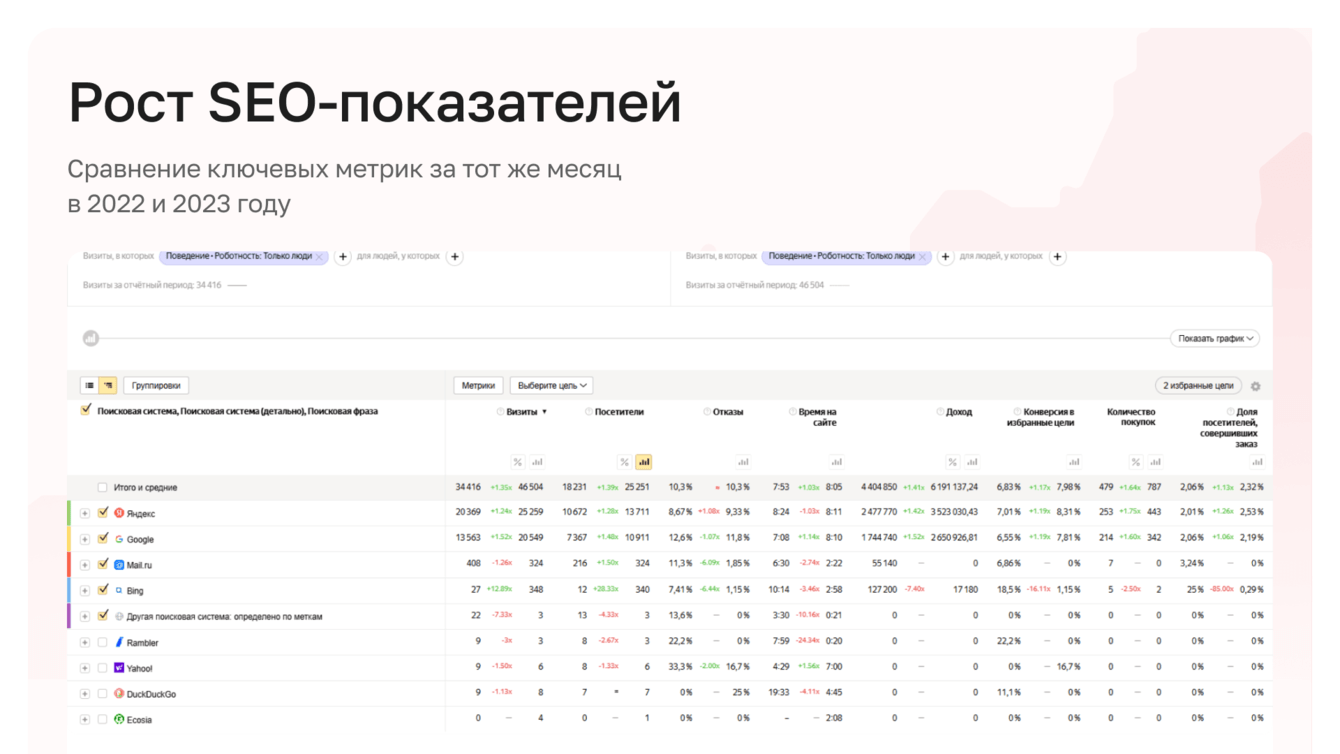Expand the Rambler row
This screenshot has width=1340, height=754.
coord(85,642)
